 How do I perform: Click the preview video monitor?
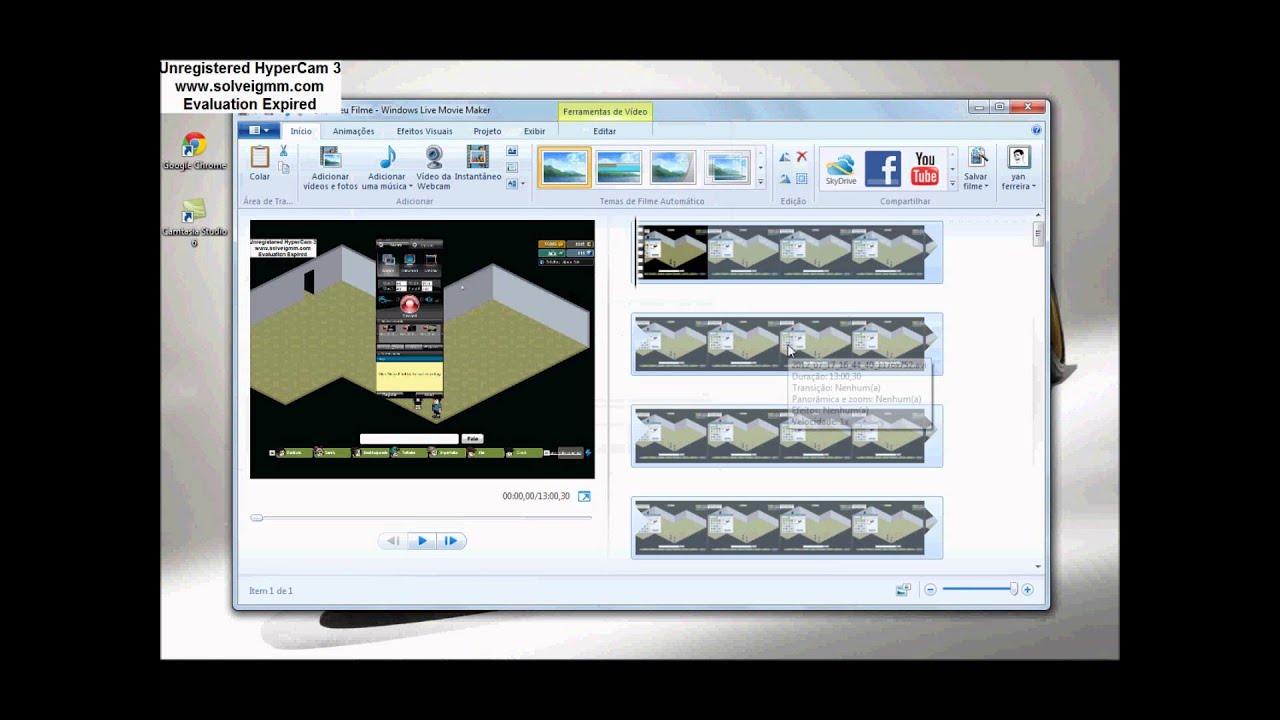422,349
